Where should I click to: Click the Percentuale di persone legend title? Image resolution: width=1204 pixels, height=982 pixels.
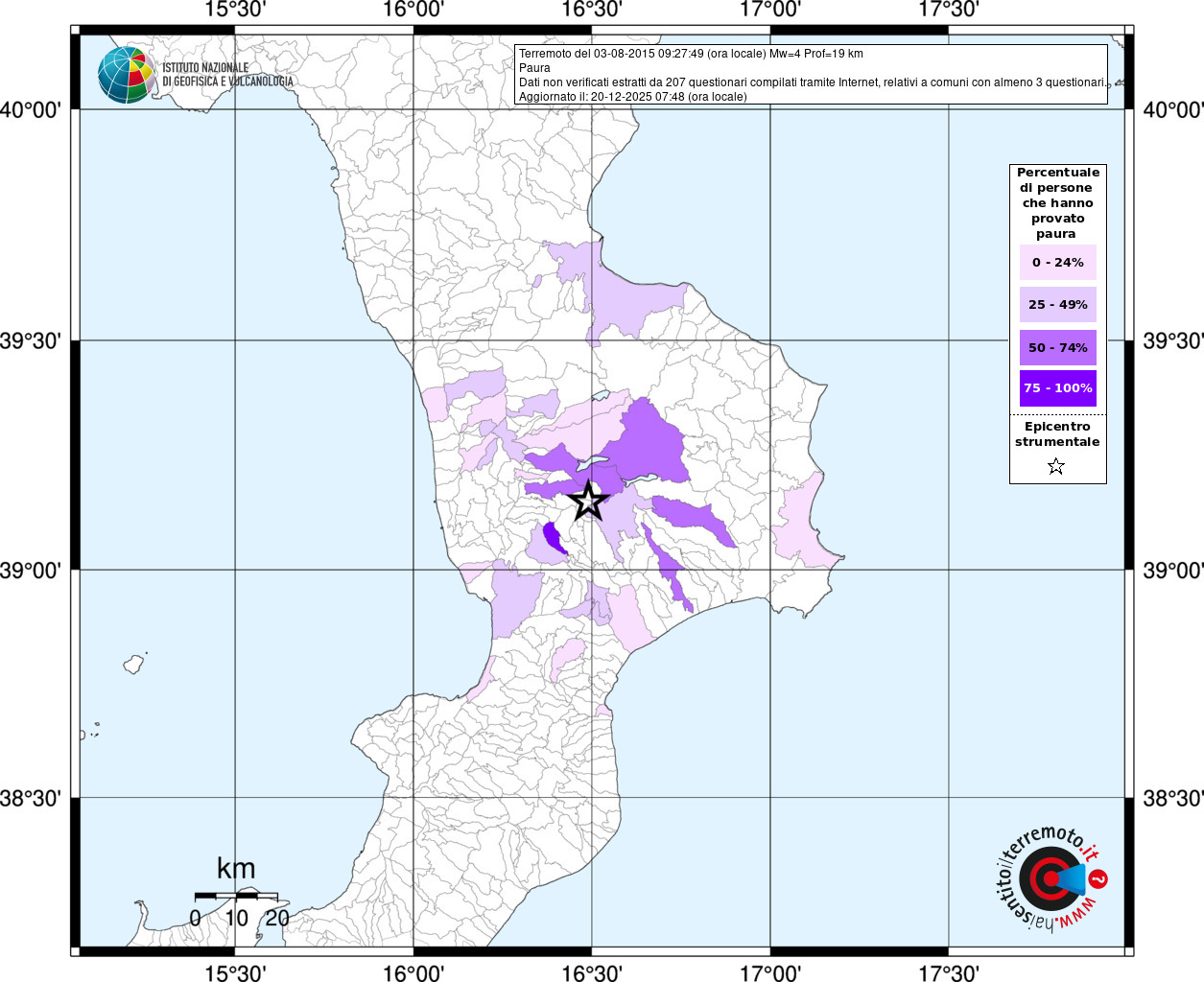(1057, 203)
